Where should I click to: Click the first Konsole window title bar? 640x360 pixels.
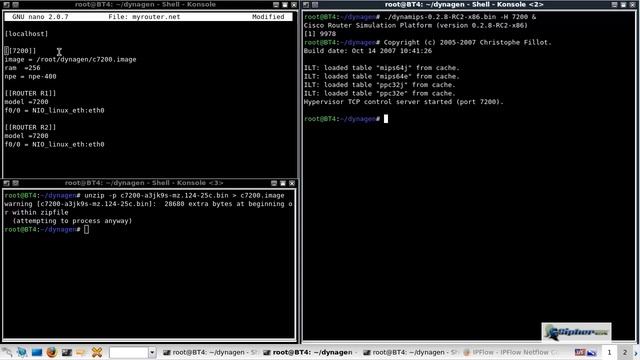click(x=145, y=4)
